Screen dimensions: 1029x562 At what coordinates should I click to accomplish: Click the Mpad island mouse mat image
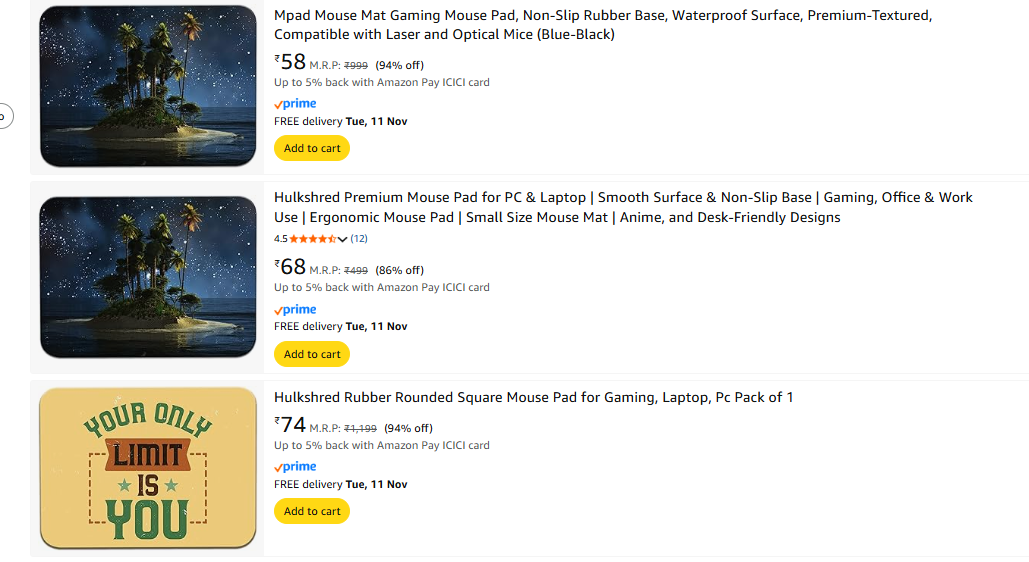pyautogui.click(x=148, y=86)
